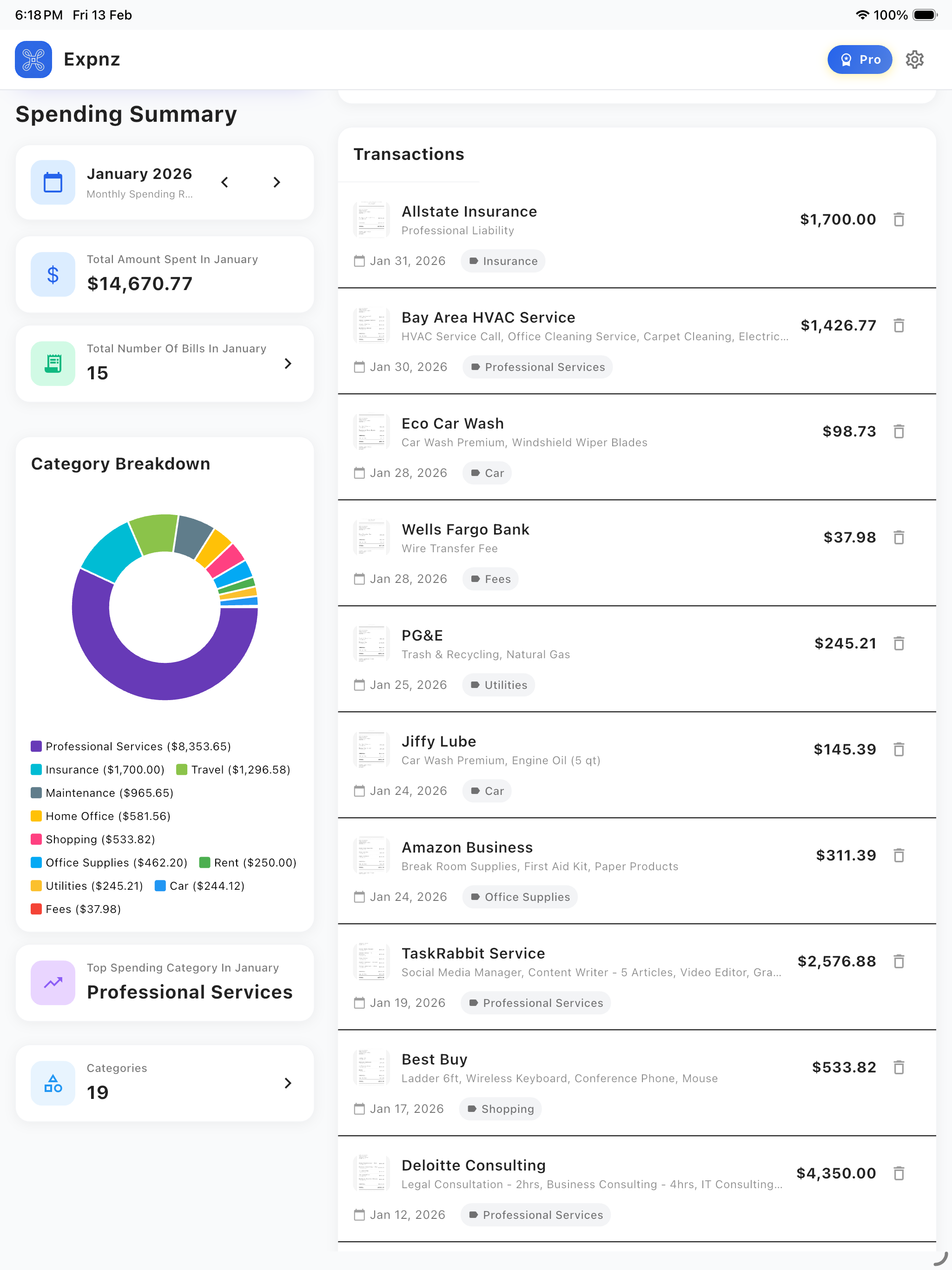This screenshot has height=1270, width=952.
Task: Delete the Best Buy transaction
Action: coord(899,1068)
